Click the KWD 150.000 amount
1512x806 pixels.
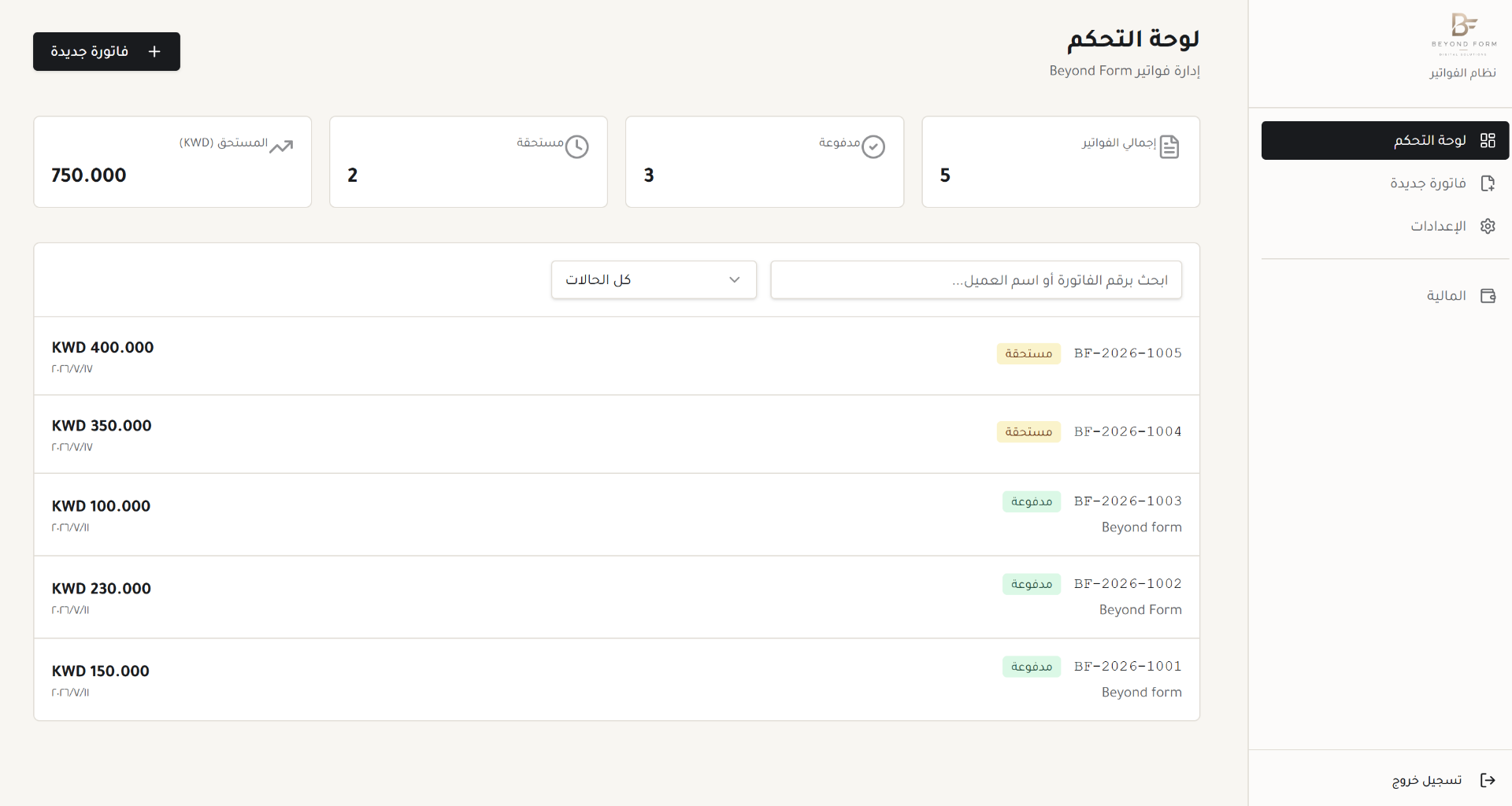pos(100,671)
